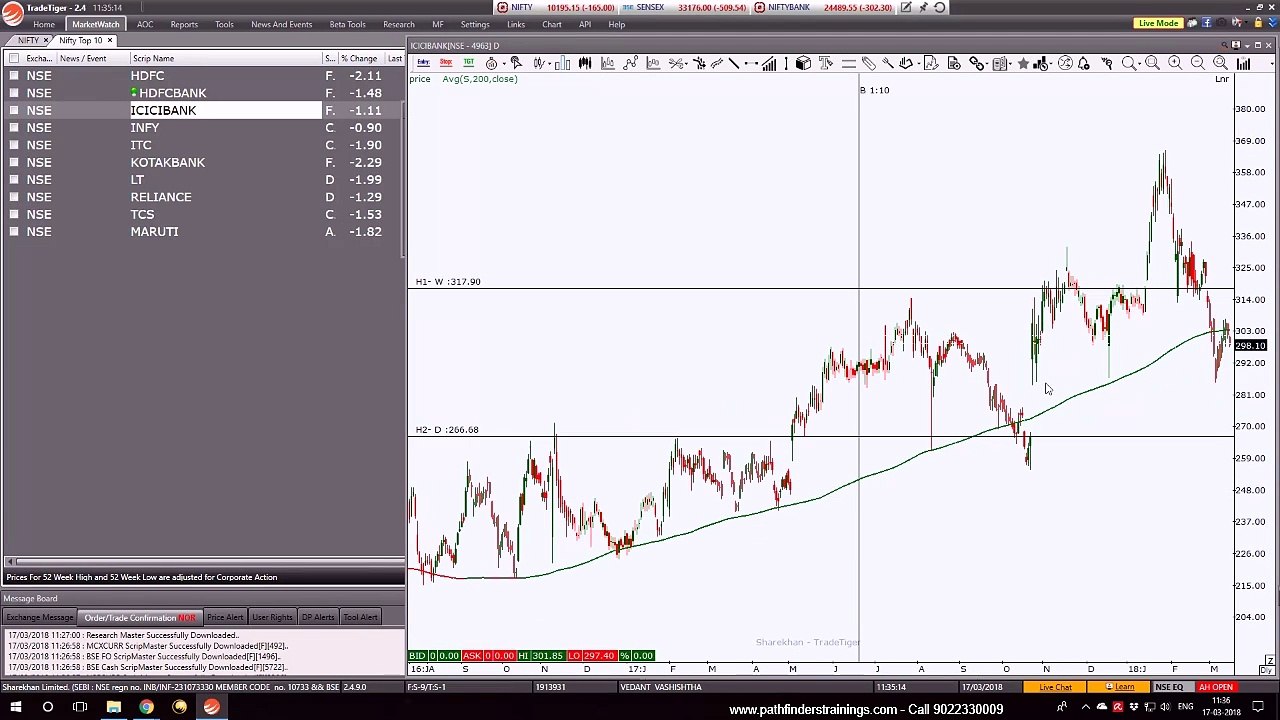Viewport: 1280px width, 720px height.
Task: Open the Reports menu
Action: (x=184, y=24)
